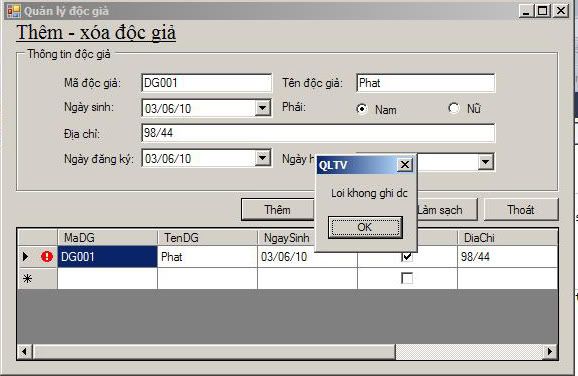
Task: Open the Ngày hết hạn date dropdown
Action: 486,161
